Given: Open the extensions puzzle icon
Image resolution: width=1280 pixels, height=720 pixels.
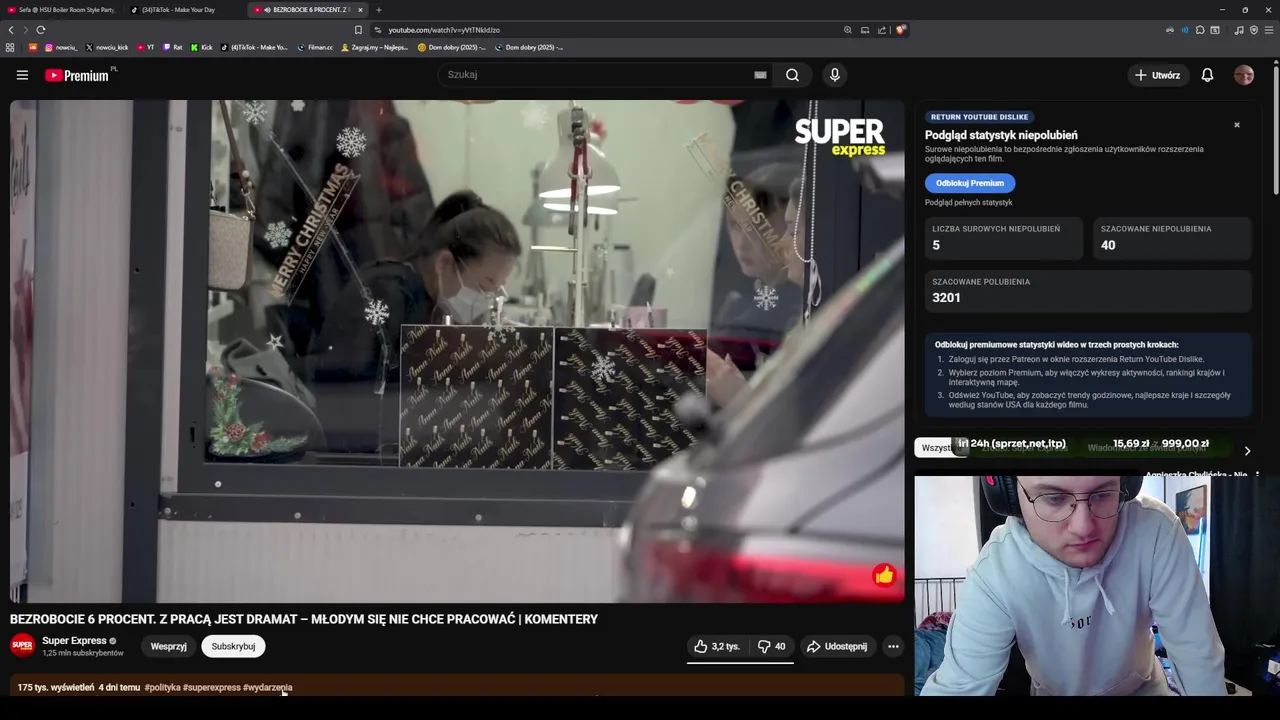Looking at the screenshot, I should (1200, 30).
